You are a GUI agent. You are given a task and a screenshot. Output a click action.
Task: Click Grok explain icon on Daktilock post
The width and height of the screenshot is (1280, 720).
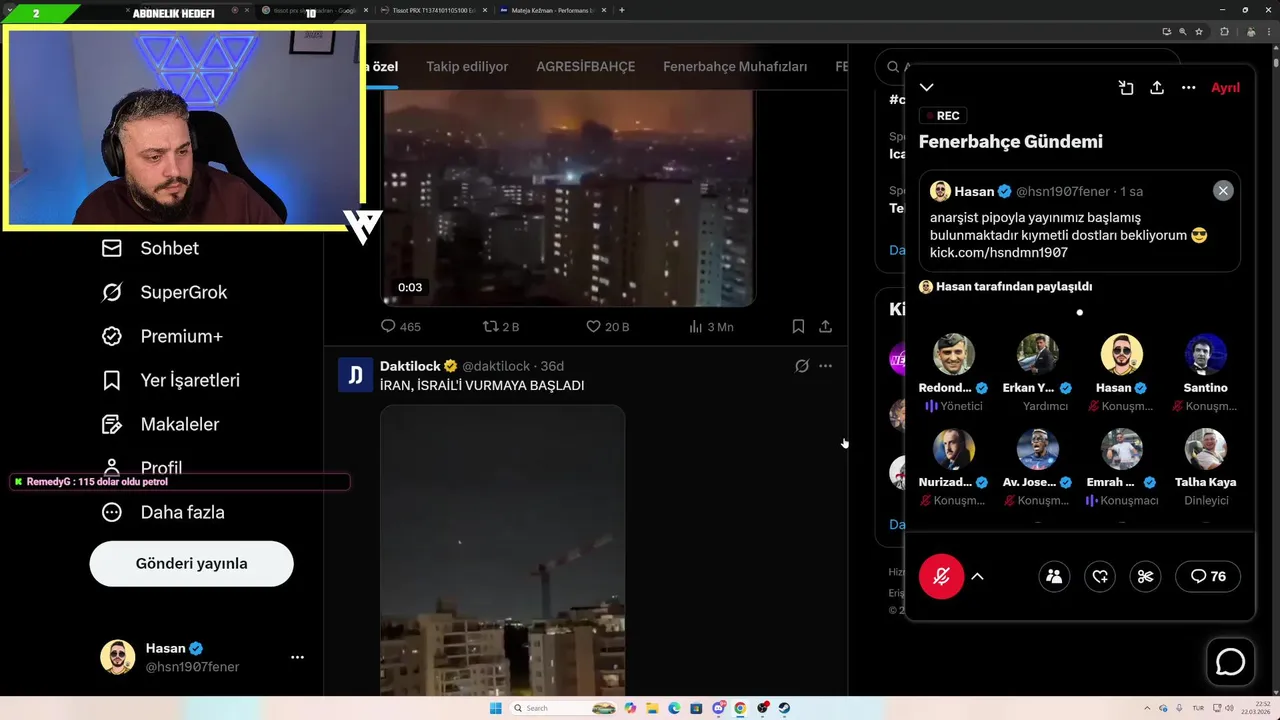801,366
